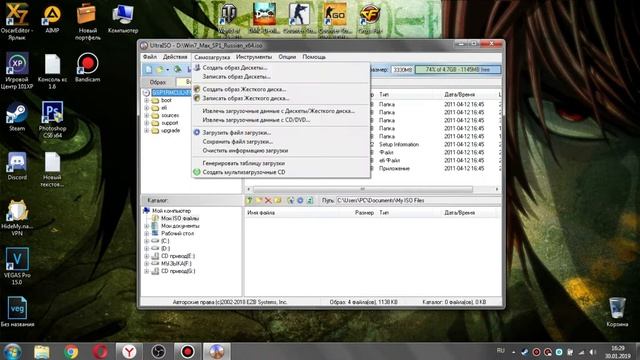Open Photoshop CS6 x64 desktop shortcut
The image size is (640, 360).
coord(52,120)
